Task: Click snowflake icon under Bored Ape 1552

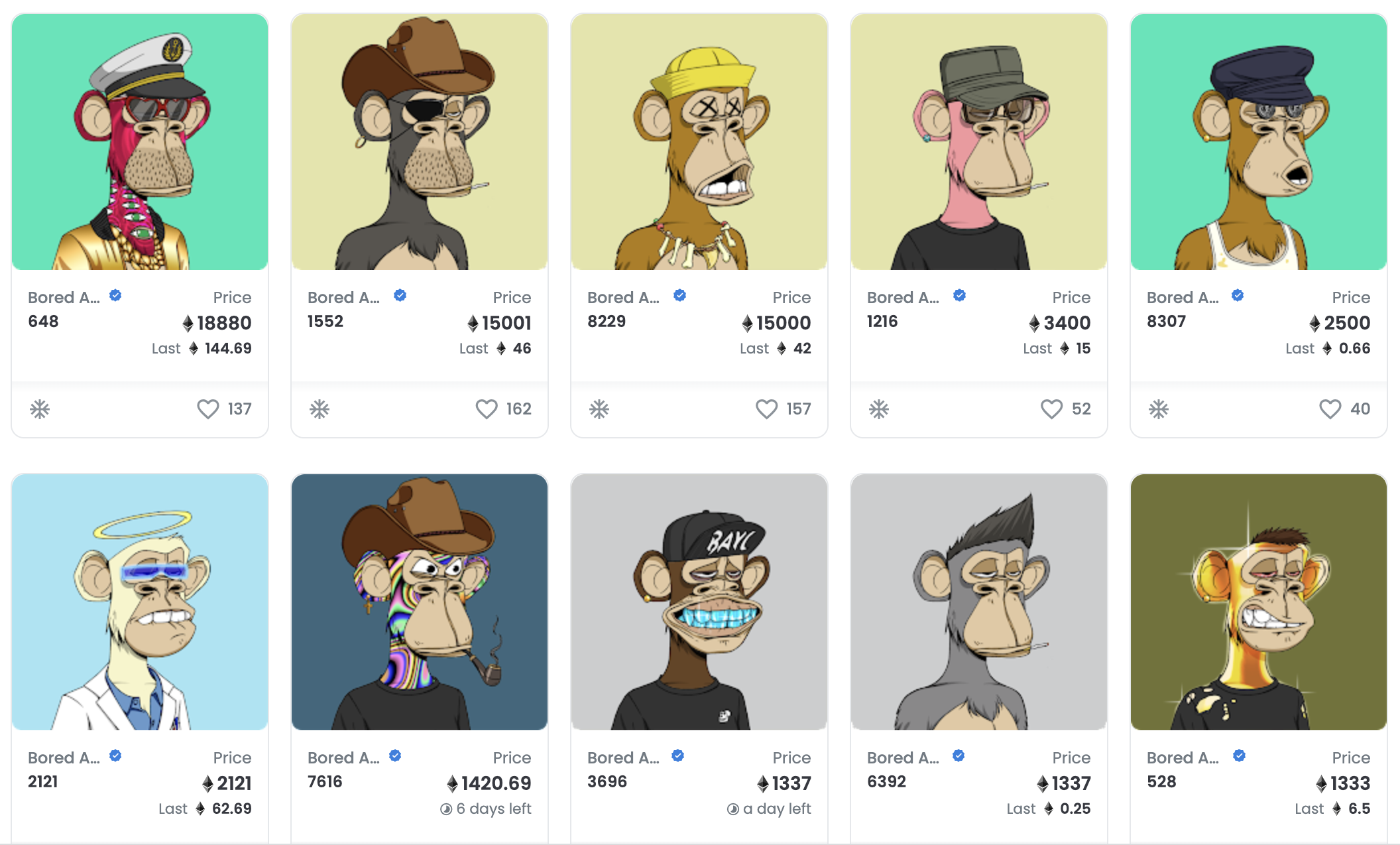Action: pos(320,409)
